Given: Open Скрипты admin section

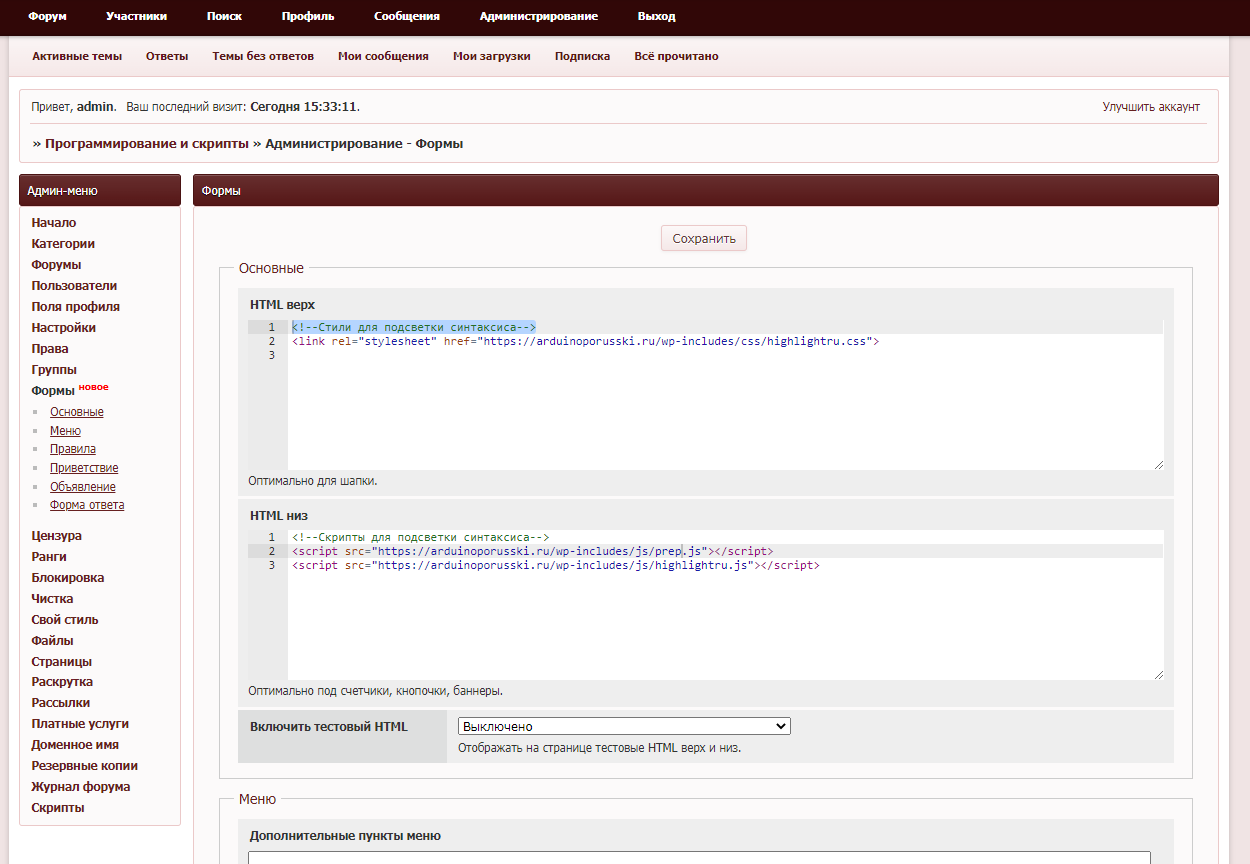Looking at the screenshot, I should 58,808.
